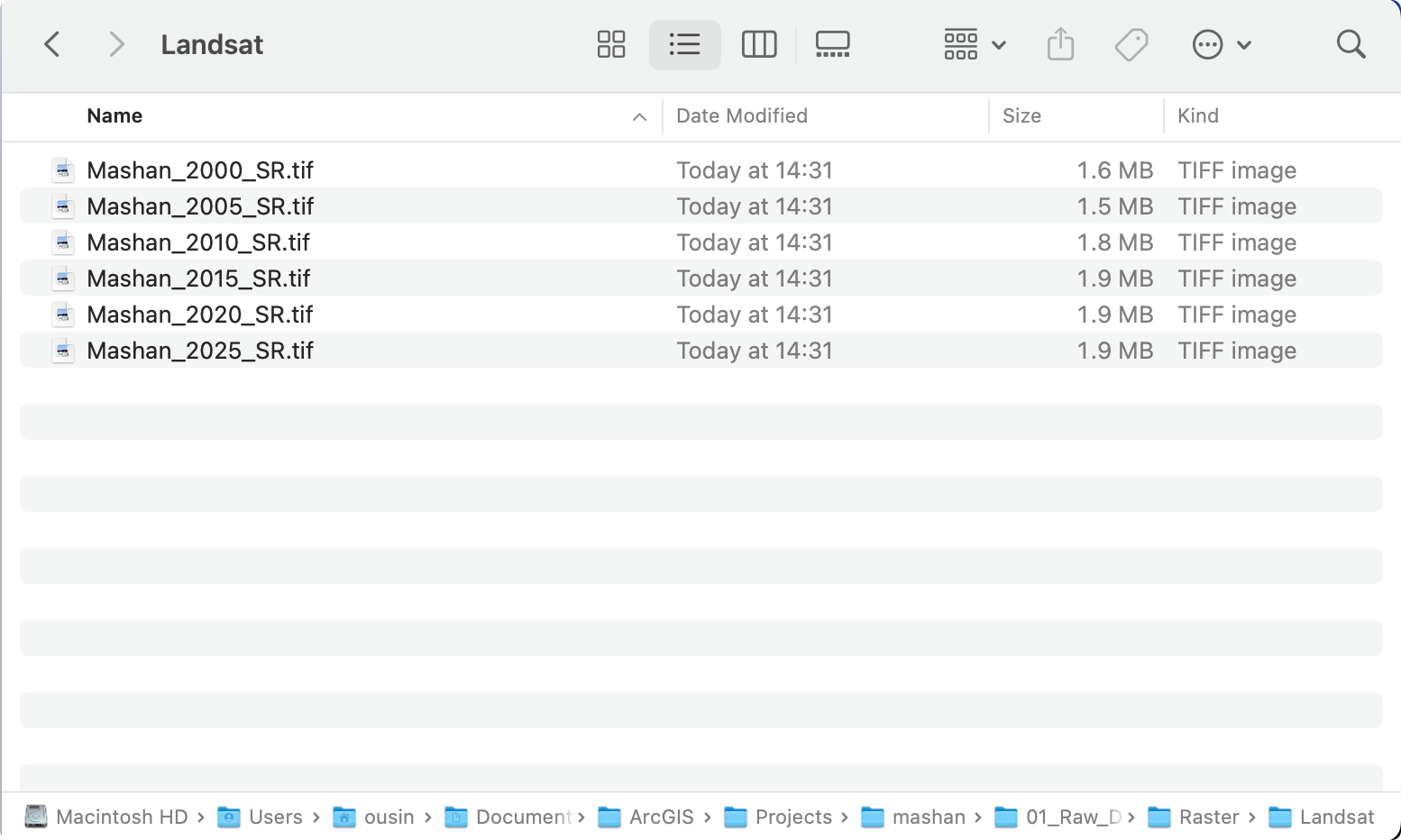Screen dimensions: 1401x840
Task: Select the file Mashan_2000_SR.tif
Action: [x=701, y=169]
